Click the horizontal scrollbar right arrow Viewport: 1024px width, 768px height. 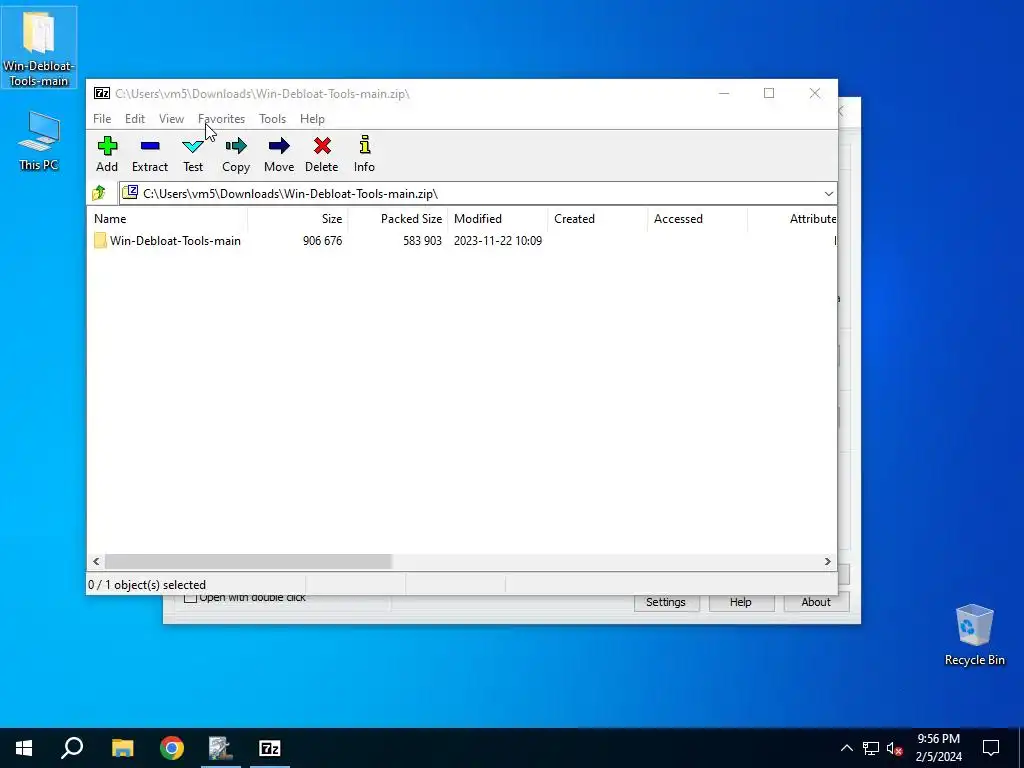tap(827, 562)
